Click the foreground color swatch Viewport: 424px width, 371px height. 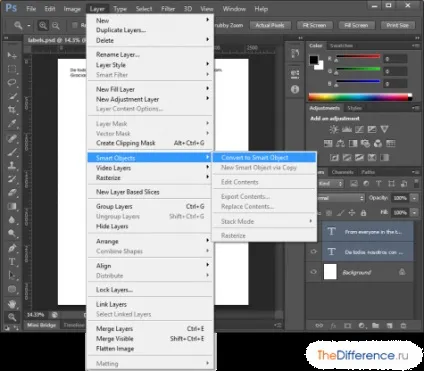[314, 60]
